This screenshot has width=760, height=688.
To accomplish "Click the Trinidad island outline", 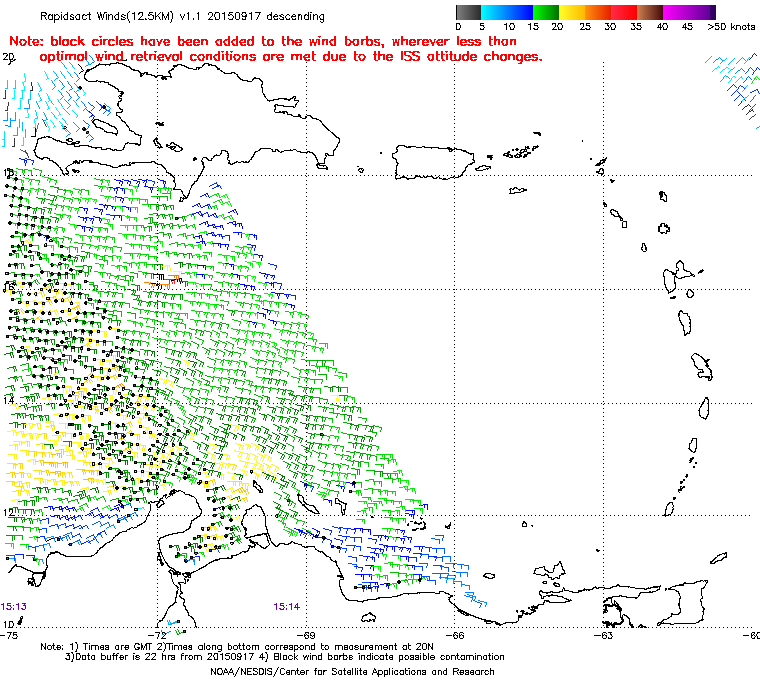I will pos(681,602).
